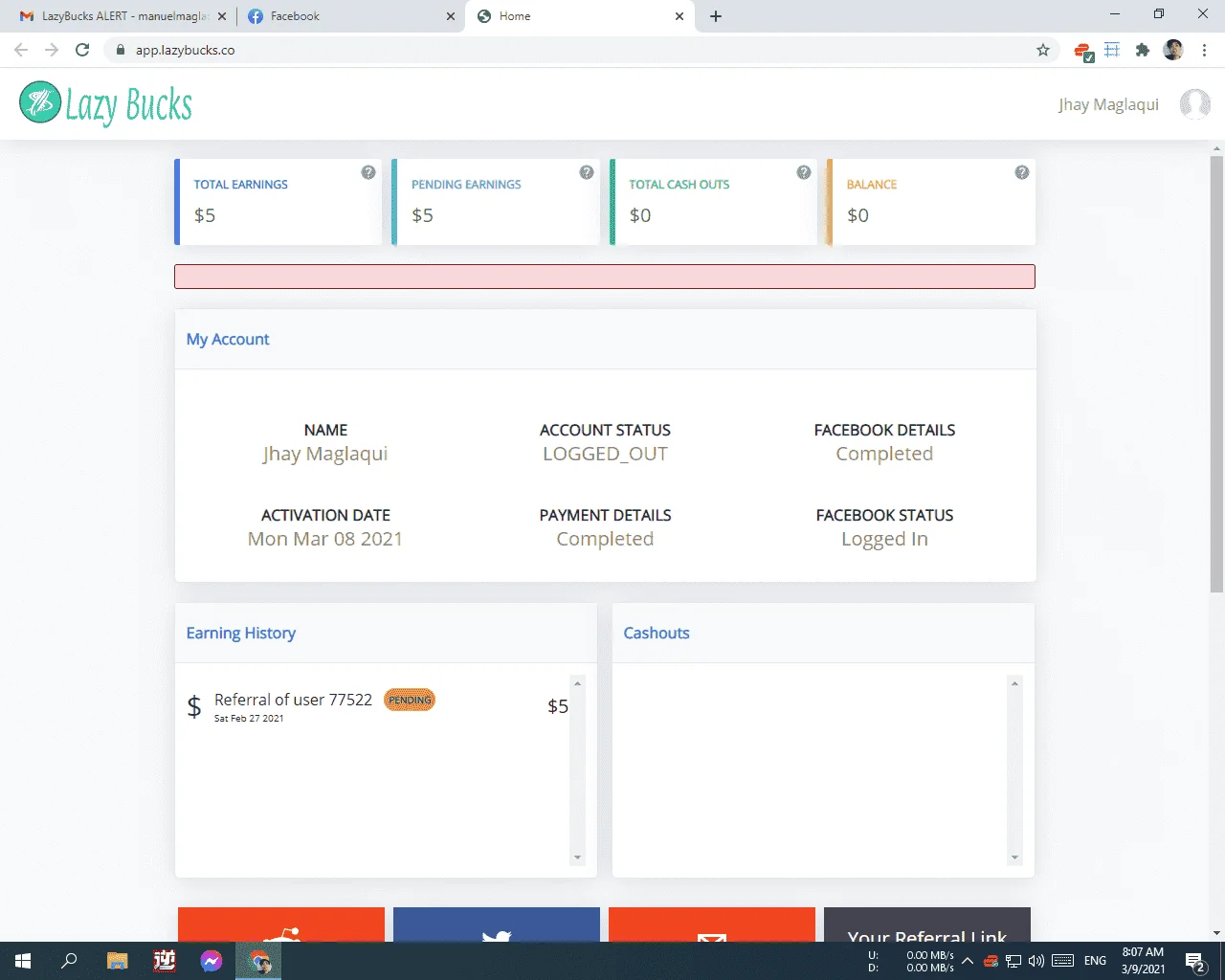Open the Chrome extensions puzzle icon
This screenshot has width=1225, height=980.
coord(1143,50)
